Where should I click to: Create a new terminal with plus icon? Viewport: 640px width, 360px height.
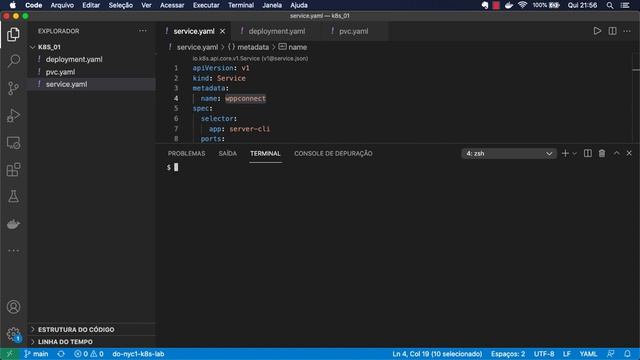click(565, 153)
